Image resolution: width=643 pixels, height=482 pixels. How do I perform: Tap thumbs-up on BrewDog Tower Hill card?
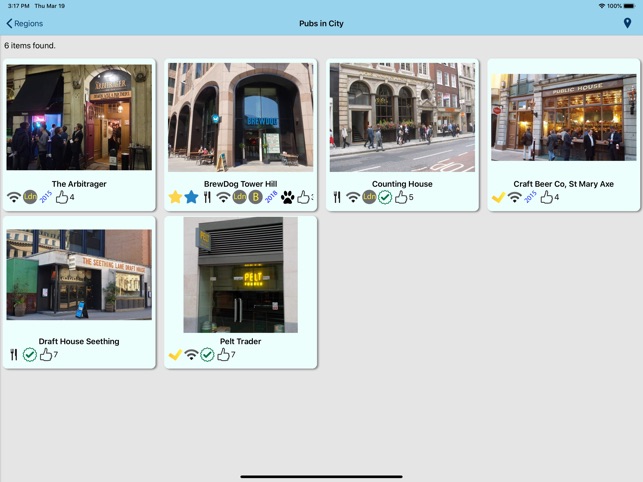pyautogui.click(x=303, y=197)
